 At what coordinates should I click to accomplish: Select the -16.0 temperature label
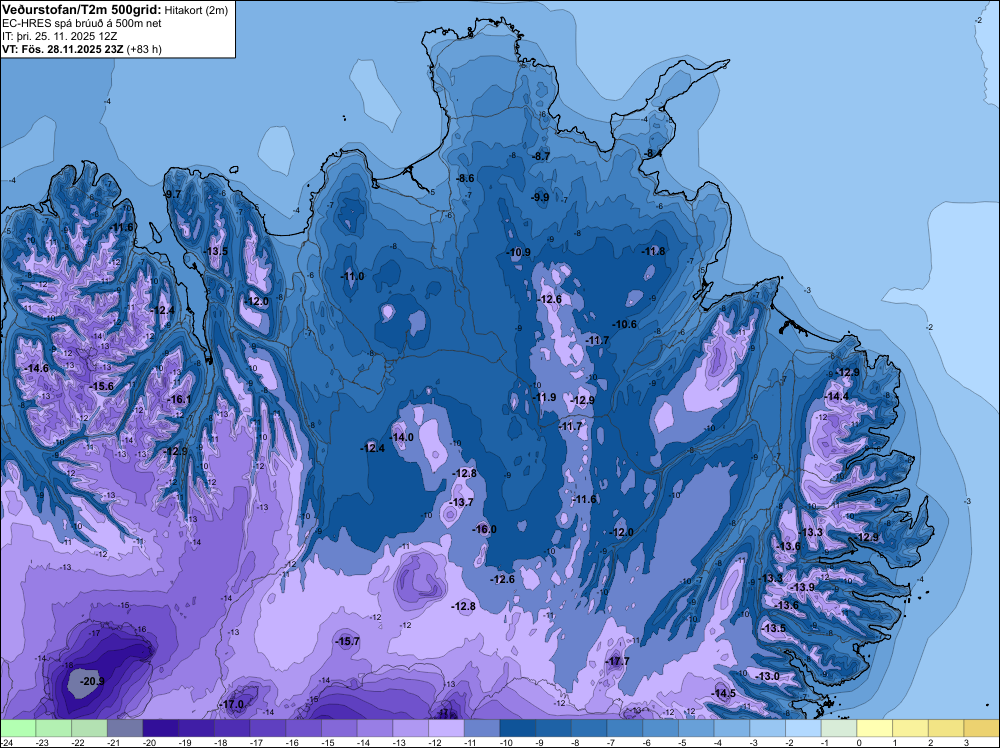pos(484,529)
